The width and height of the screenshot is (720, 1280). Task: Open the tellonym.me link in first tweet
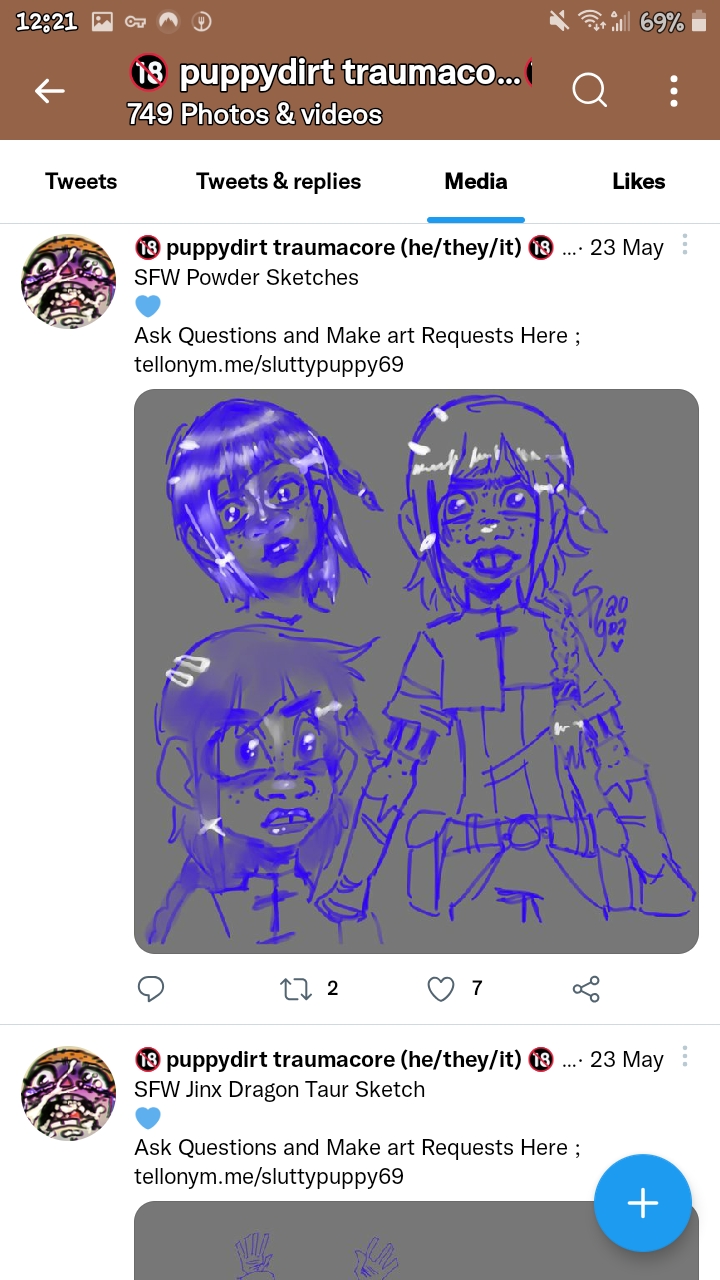(269, 364)
